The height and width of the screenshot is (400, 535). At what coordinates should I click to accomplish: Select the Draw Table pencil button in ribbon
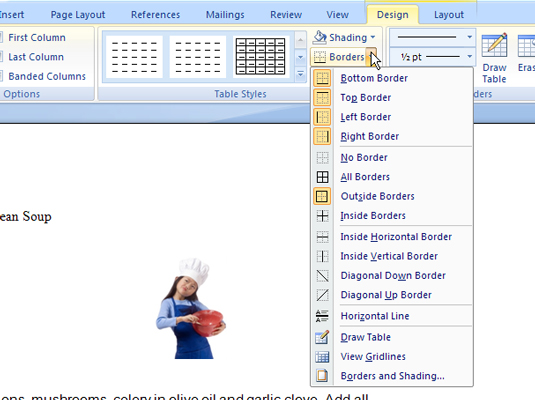click(x=494, y=58)
